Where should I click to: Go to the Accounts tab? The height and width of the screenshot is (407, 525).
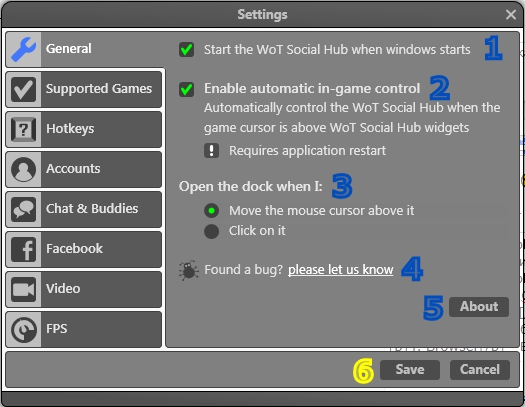coord(84,169)
